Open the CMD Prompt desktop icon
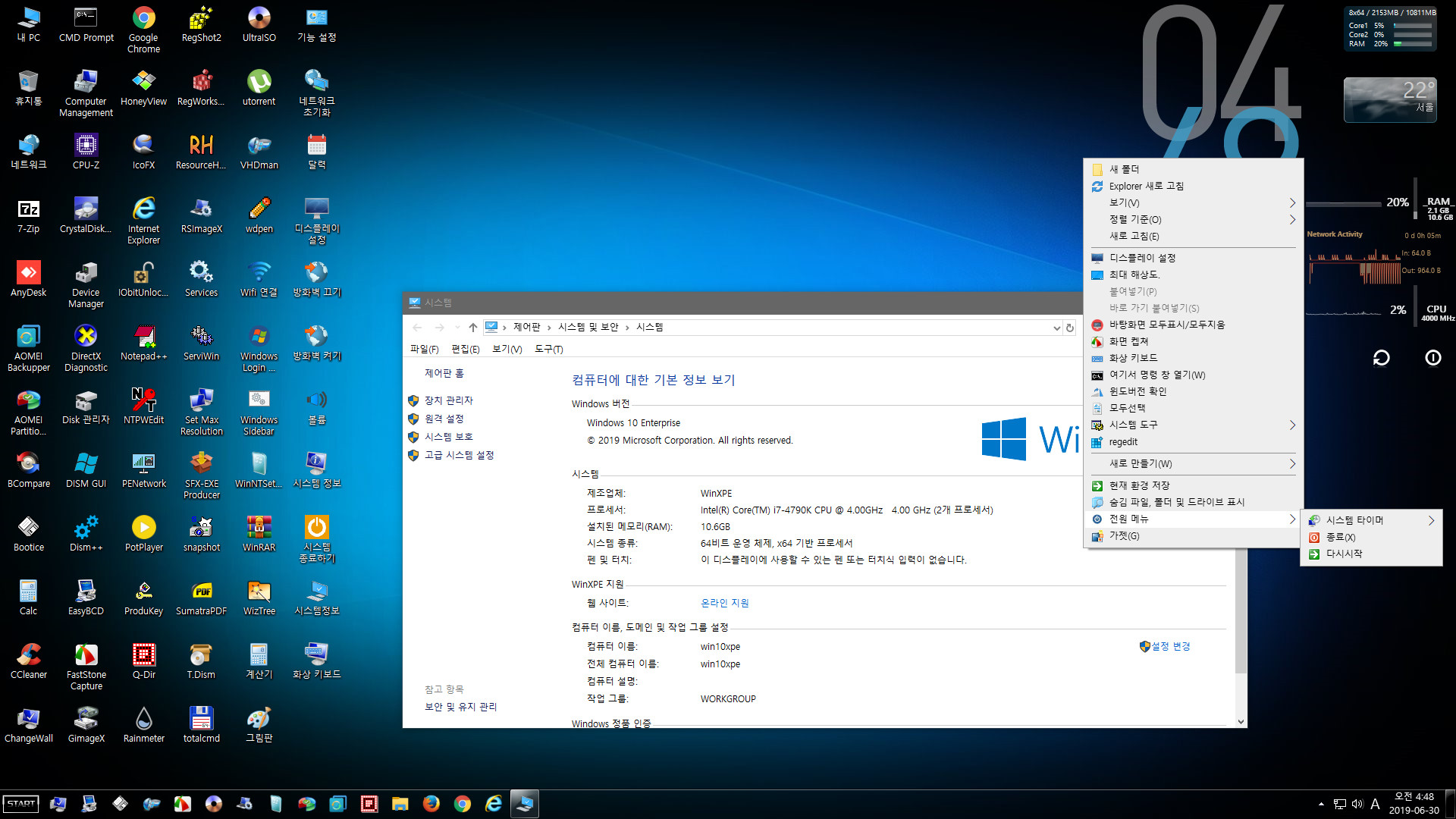Viewport: 1456px width, 819px height. pos(86,24)
